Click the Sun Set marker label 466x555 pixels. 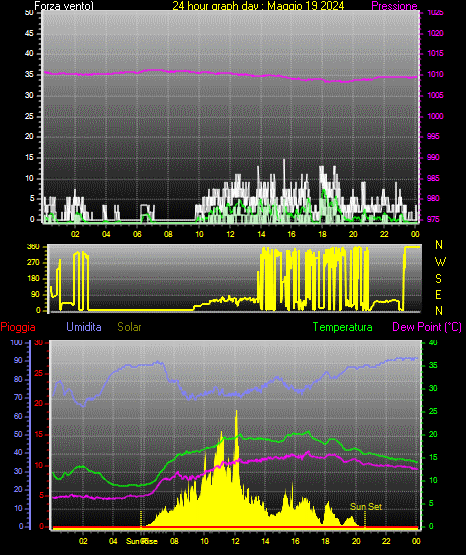[x=366, y=507]
